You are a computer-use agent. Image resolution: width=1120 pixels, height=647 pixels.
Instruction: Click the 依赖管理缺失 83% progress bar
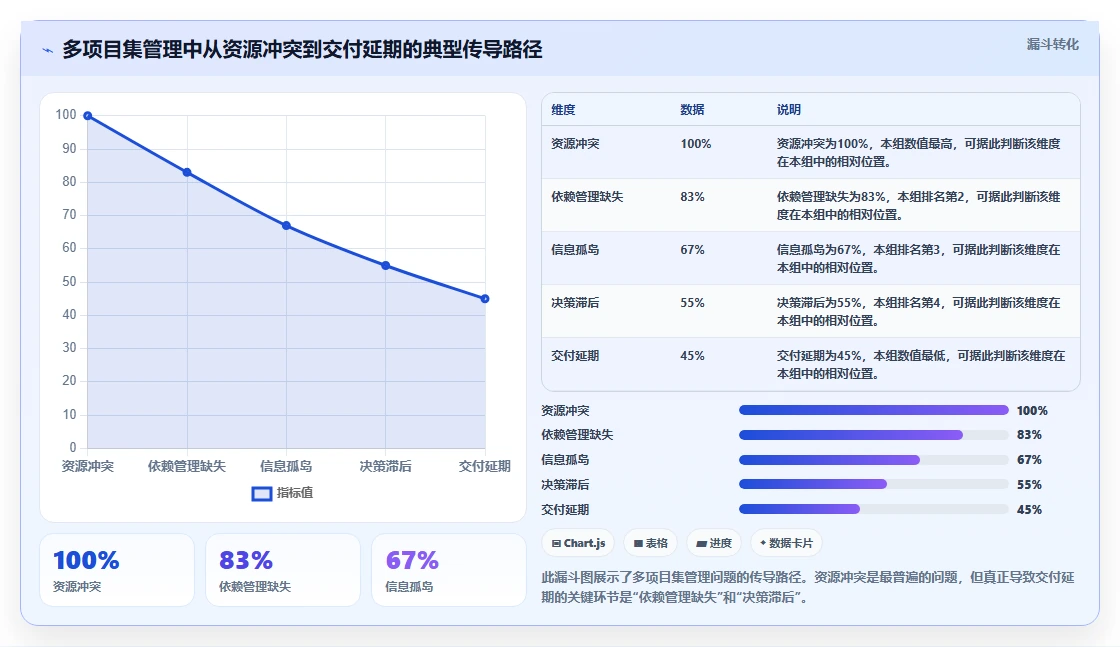click(x=874, y=435)
